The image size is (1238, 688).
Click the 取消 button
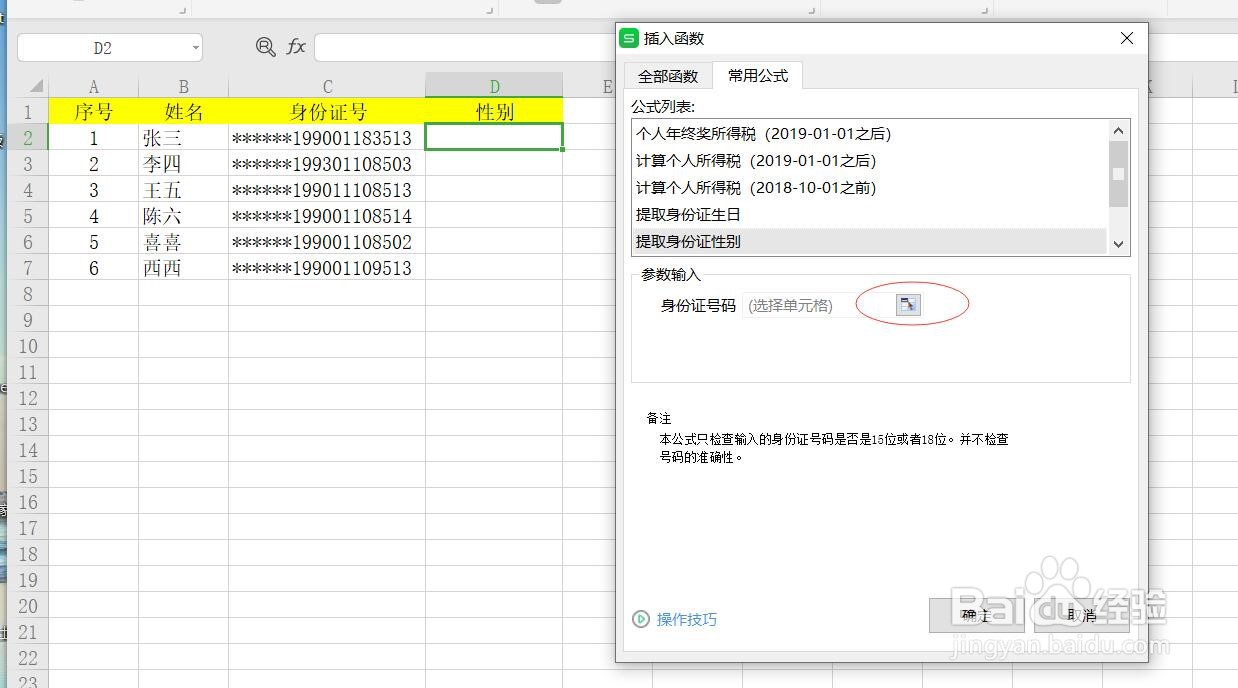coord(1082,615)
